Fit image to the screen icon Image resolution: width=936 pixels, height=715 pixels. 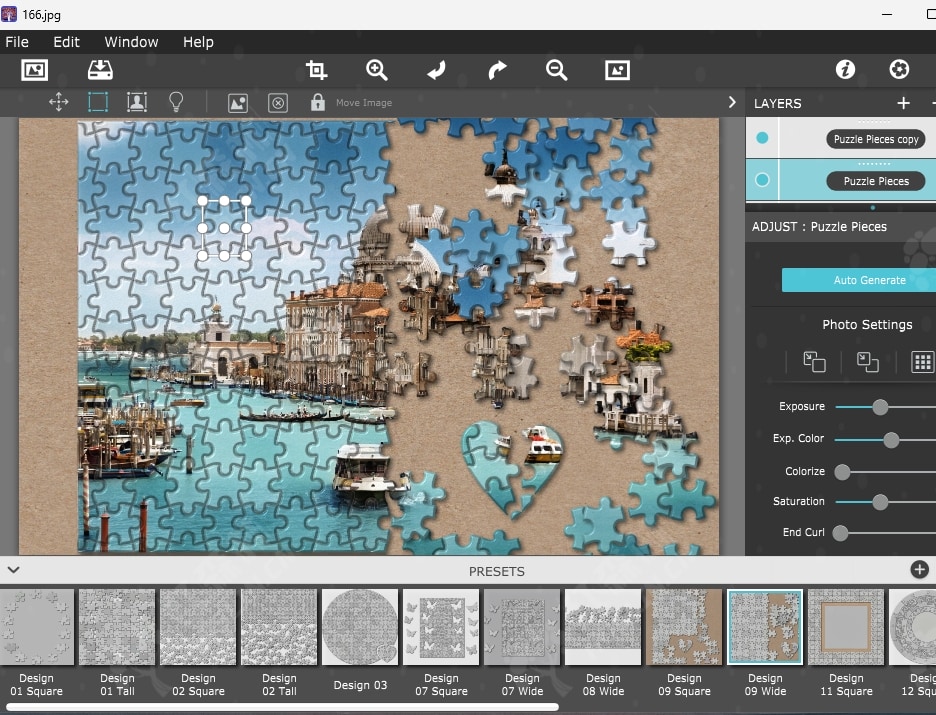point(617,70)
